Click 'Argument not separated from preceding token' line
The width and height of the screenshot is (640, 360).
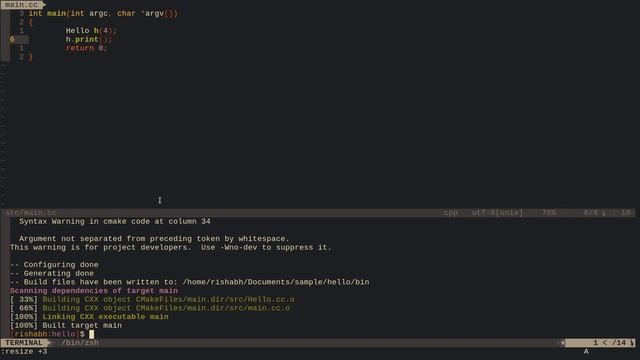pyautogui.click(x=154, y=239)
